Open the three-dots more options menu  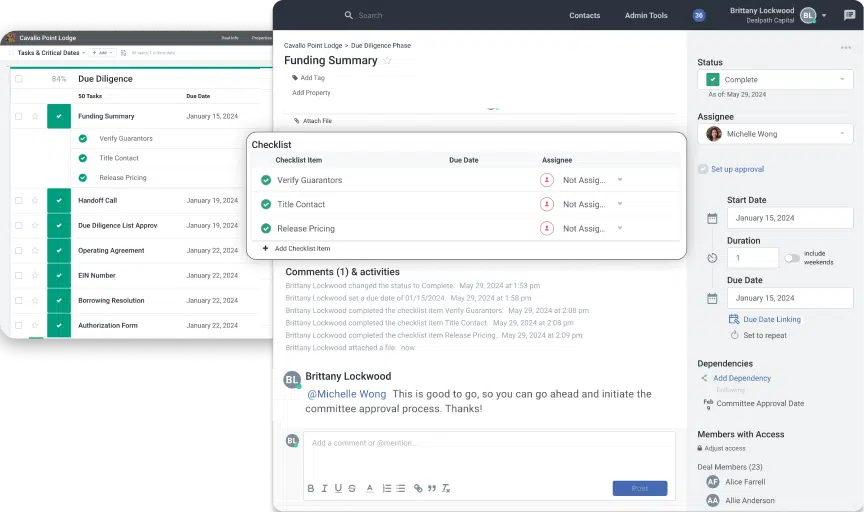coord(846,47)
